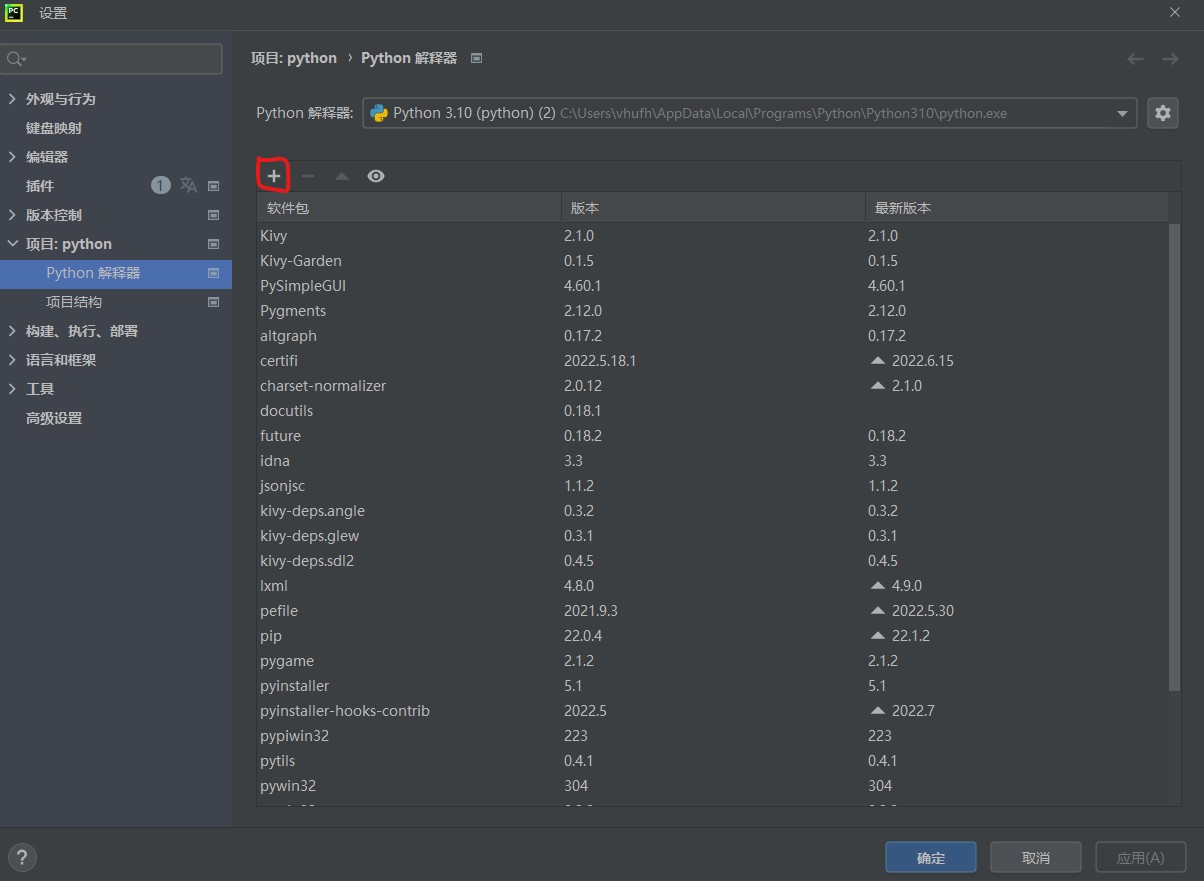Click the package list vertical scrollbar
The height and width of the screenshot is (881, 1204).
1174,458
